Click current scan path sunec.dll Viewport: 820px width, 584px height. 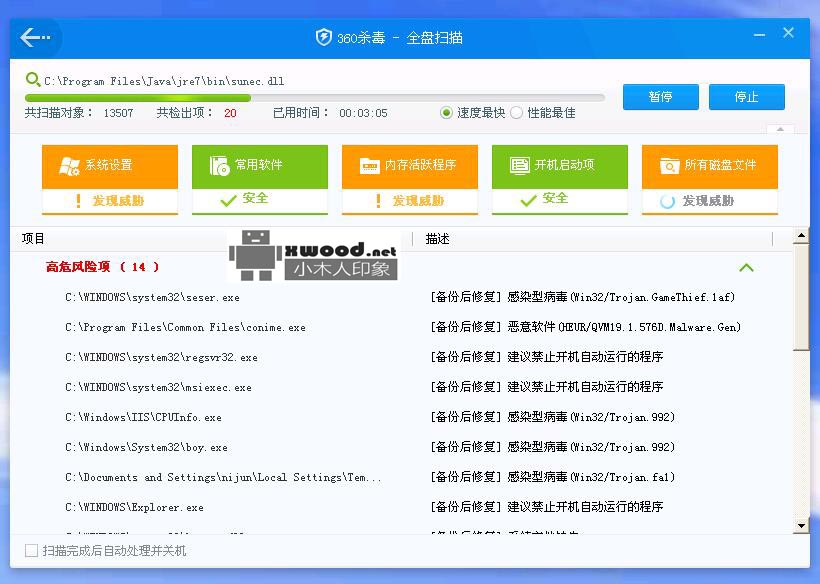click(164, 81)
